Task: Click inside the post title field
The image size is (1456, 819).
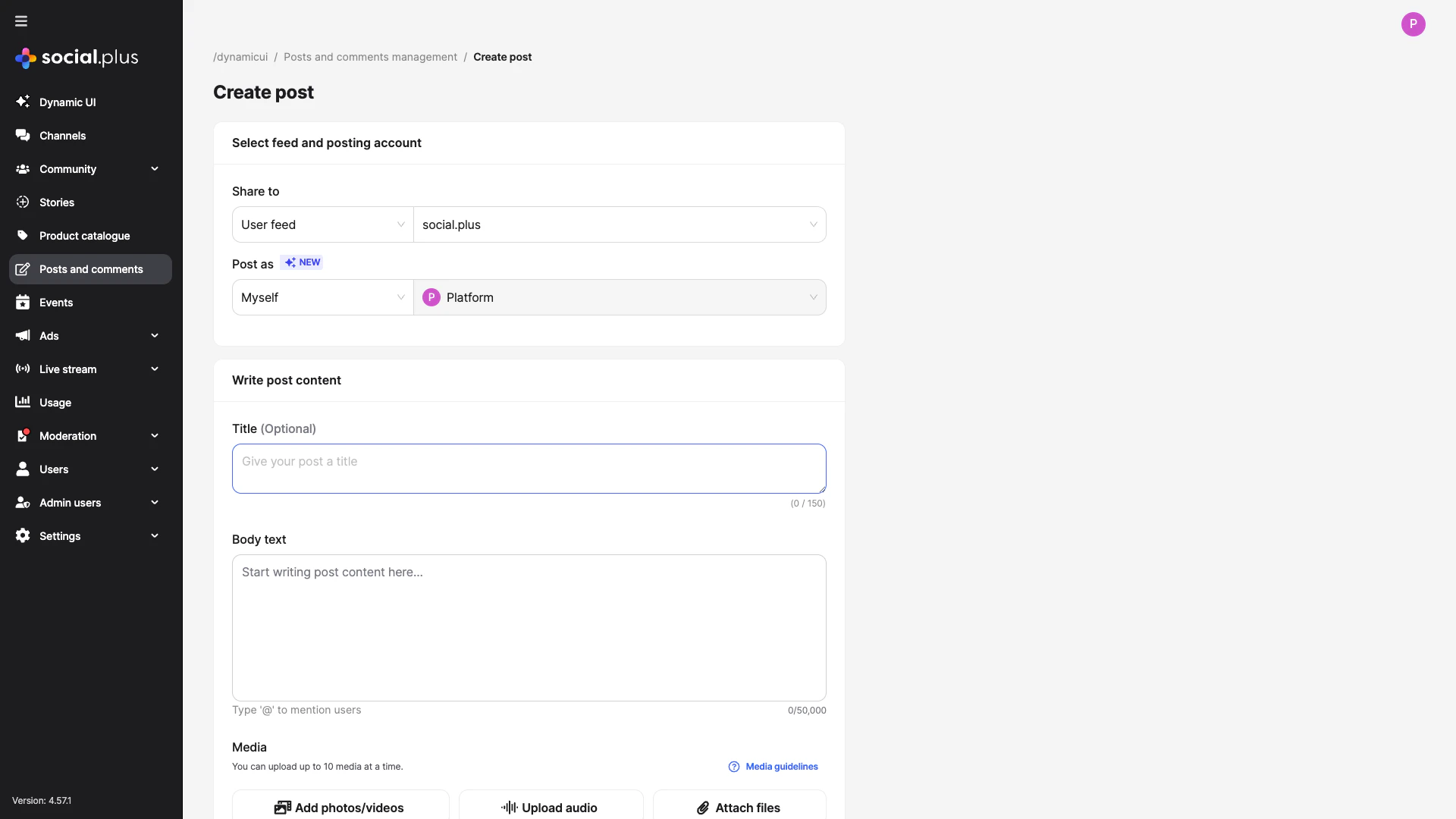Action: coord(529,468)
